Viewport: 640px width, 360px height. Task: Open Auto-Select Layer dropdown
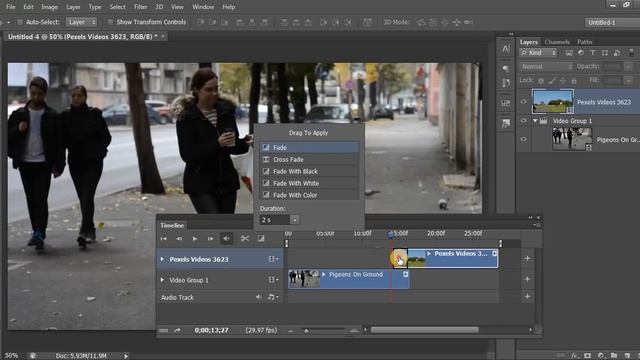pos(82,22)
